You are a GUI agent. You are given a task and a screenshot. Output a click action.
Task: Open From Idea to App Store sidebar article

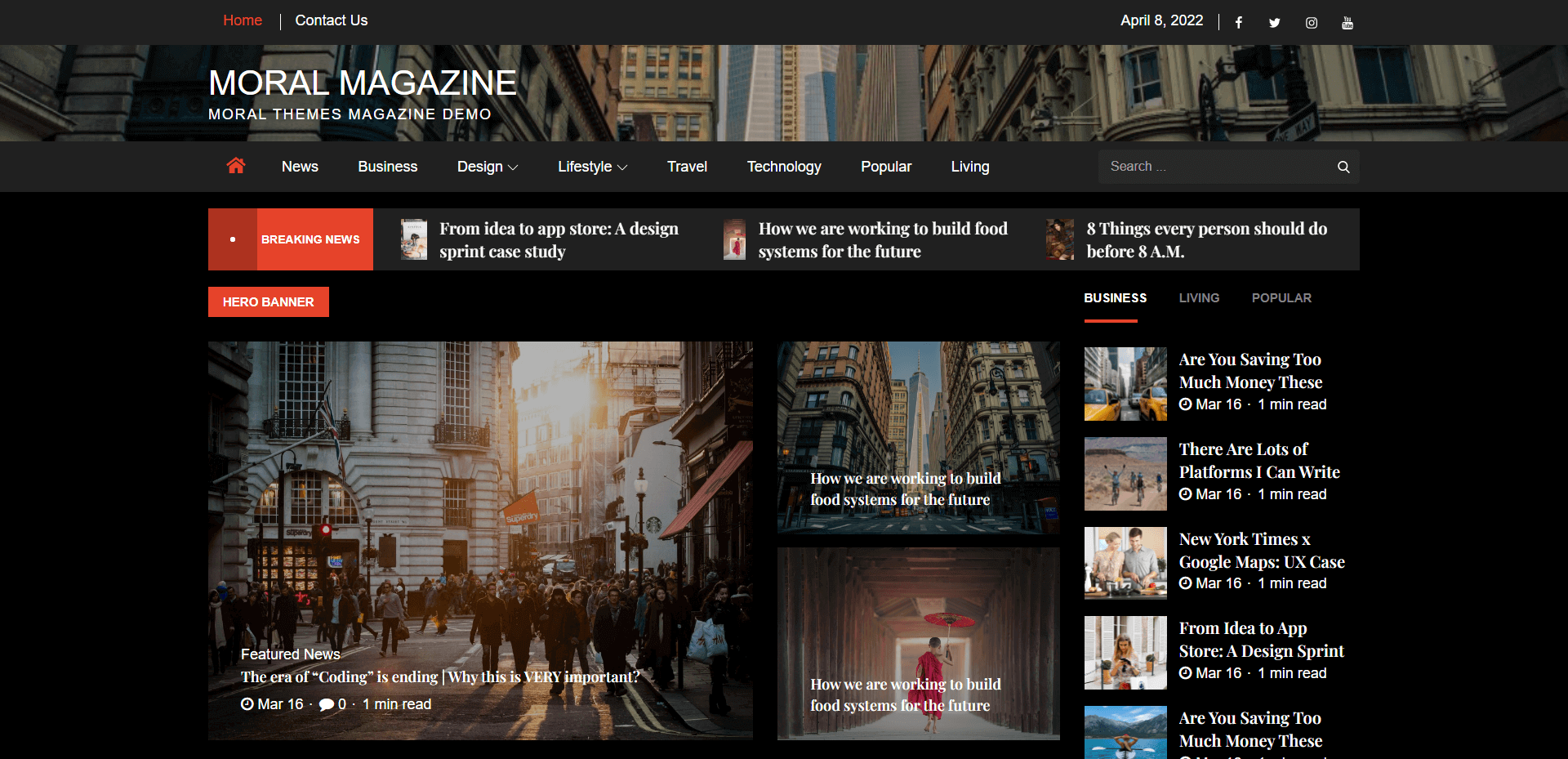tap(1261, 640)
